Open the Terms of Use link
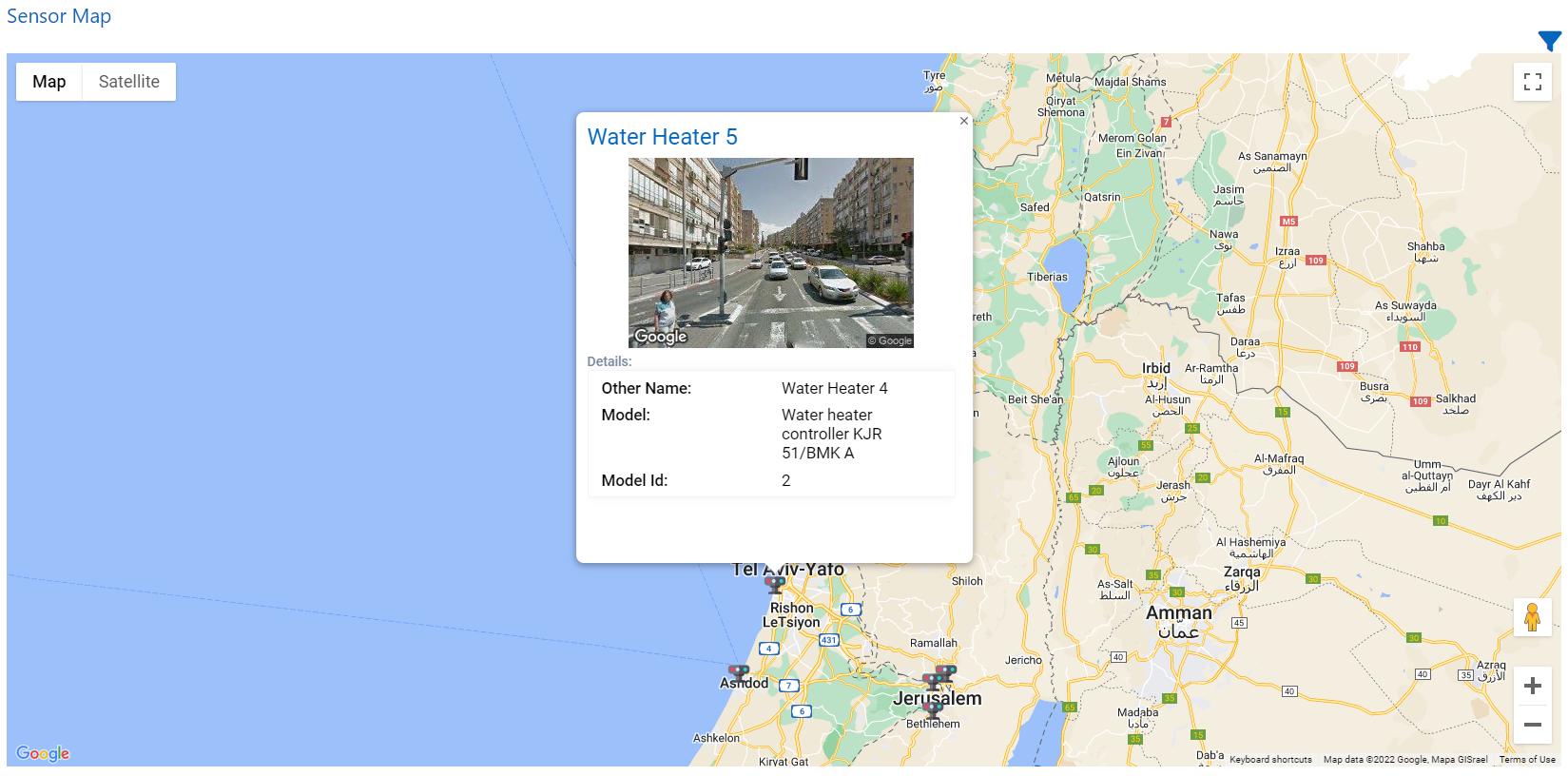This screenshot has width=1568, height=776. click(x=1526, y=760)
